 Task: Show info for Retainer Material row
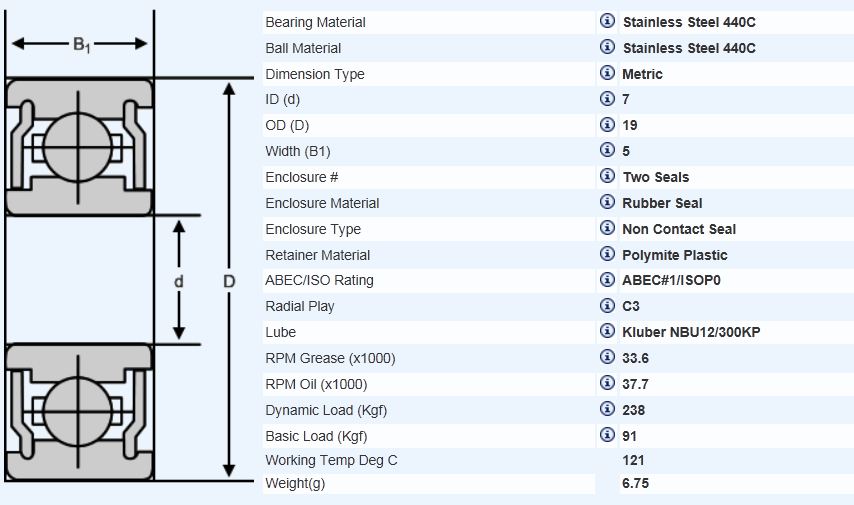[607, 254]
